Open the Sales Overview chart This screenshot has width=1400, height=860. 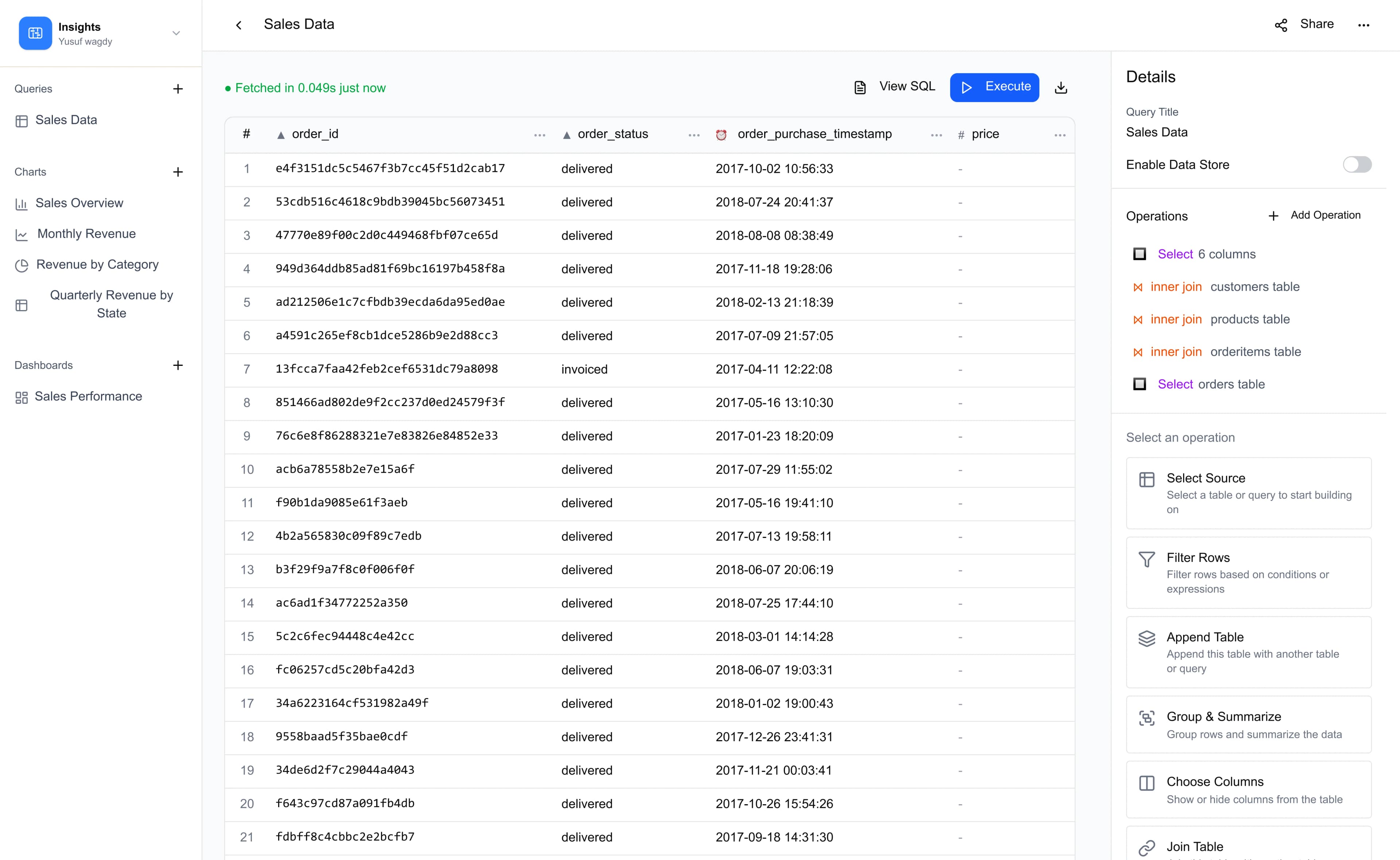pos(79,203)
